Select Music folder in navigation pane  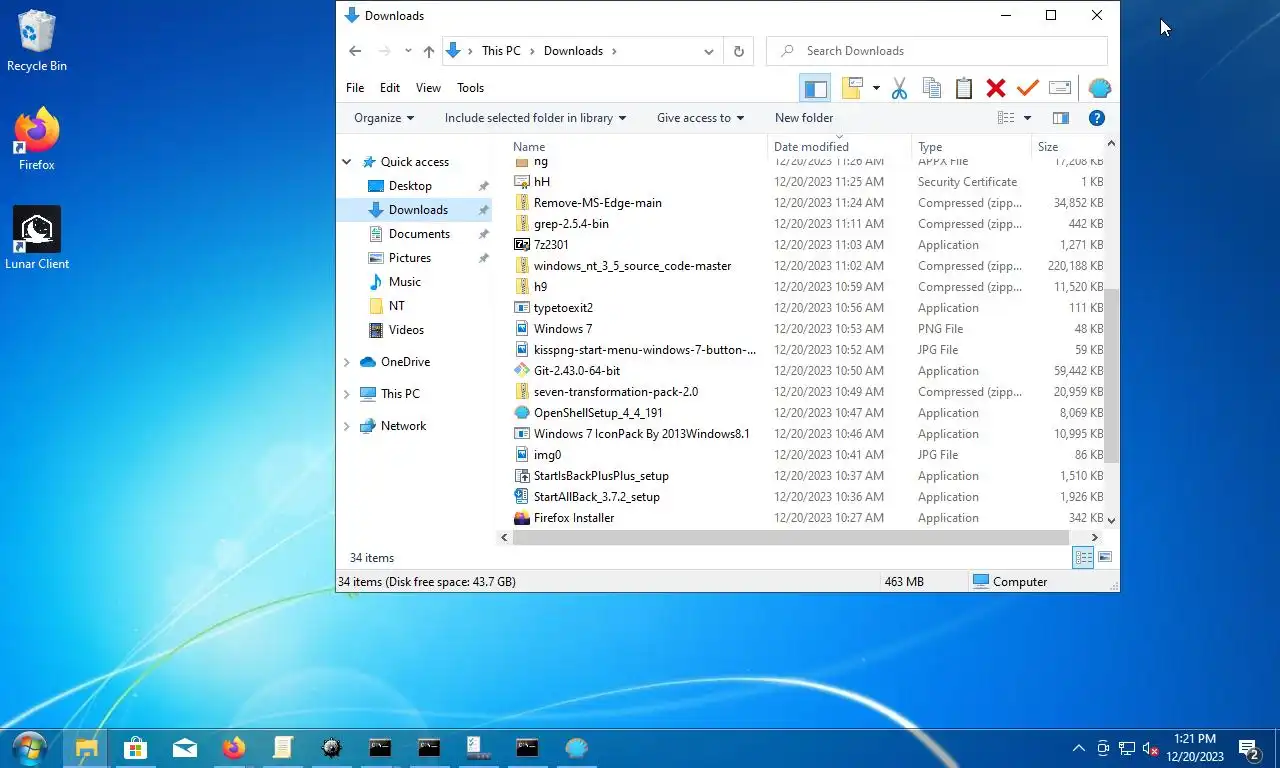[405, 282]
